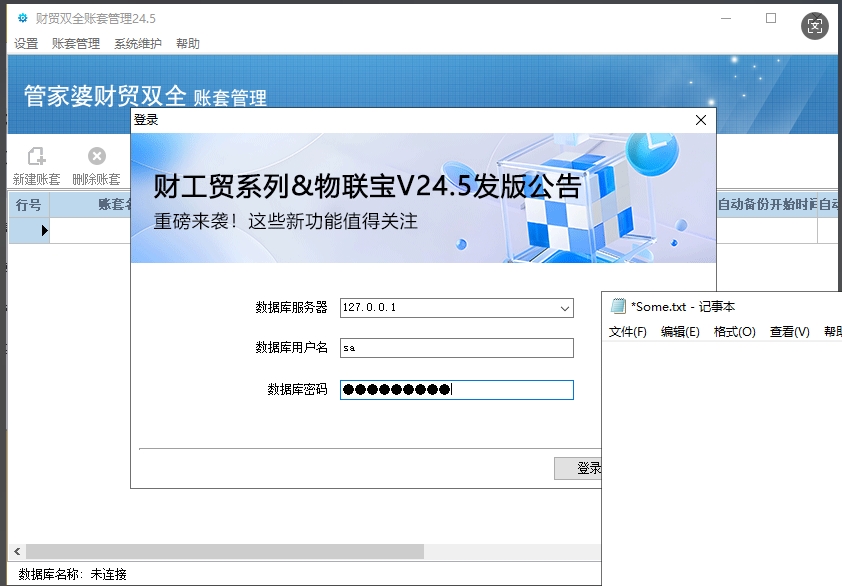Minimize the 财贸双全账套管理 window
Screen dimensions: 842x586
point(726,18)
